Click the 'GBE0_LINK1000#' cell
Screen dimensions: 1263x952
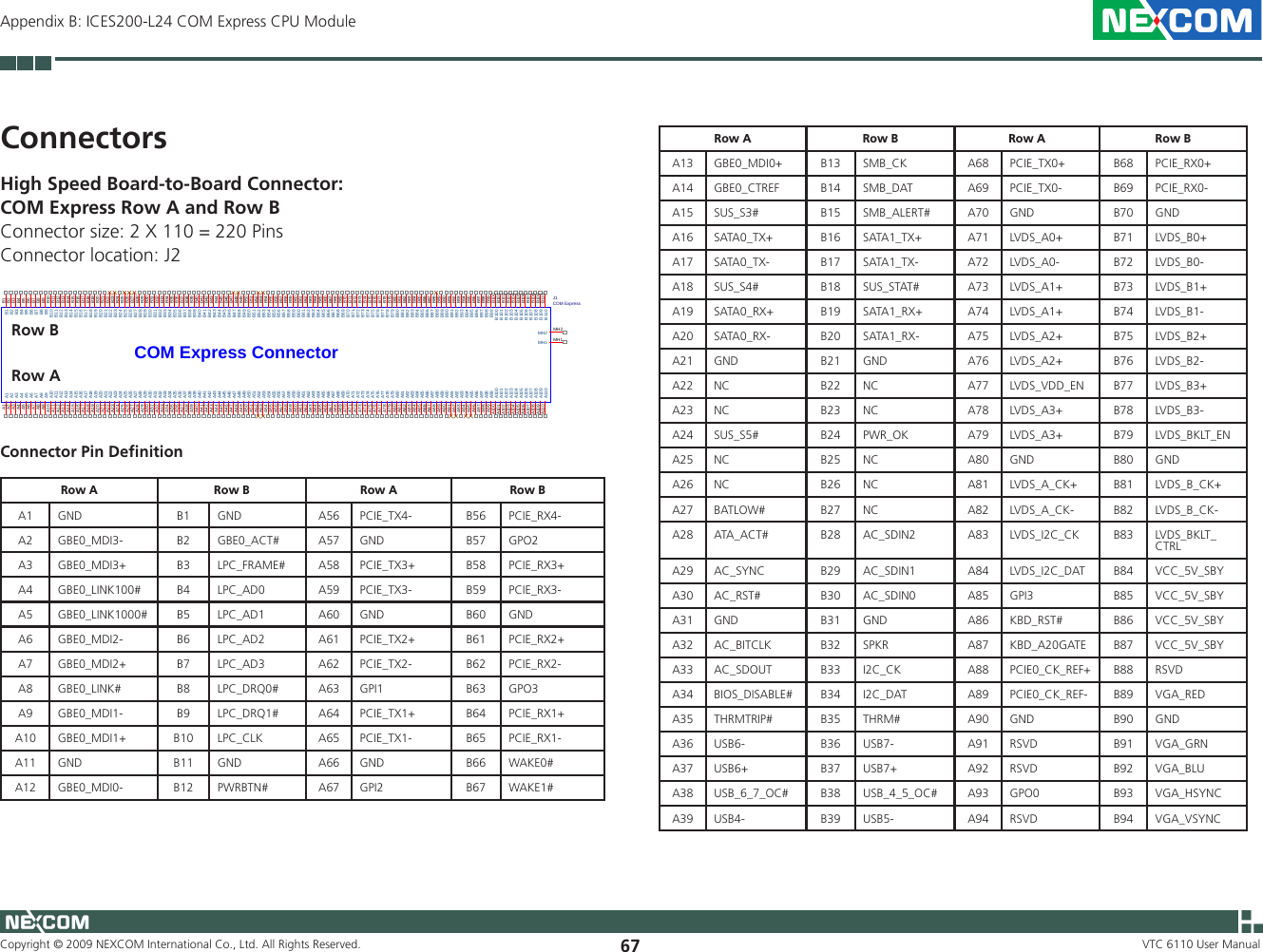(x=103, y=614)
